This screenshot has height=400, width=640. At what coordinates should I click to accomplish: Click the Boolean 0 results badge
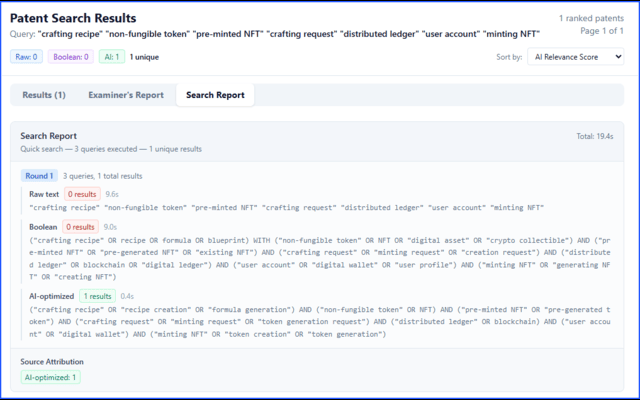80,227
